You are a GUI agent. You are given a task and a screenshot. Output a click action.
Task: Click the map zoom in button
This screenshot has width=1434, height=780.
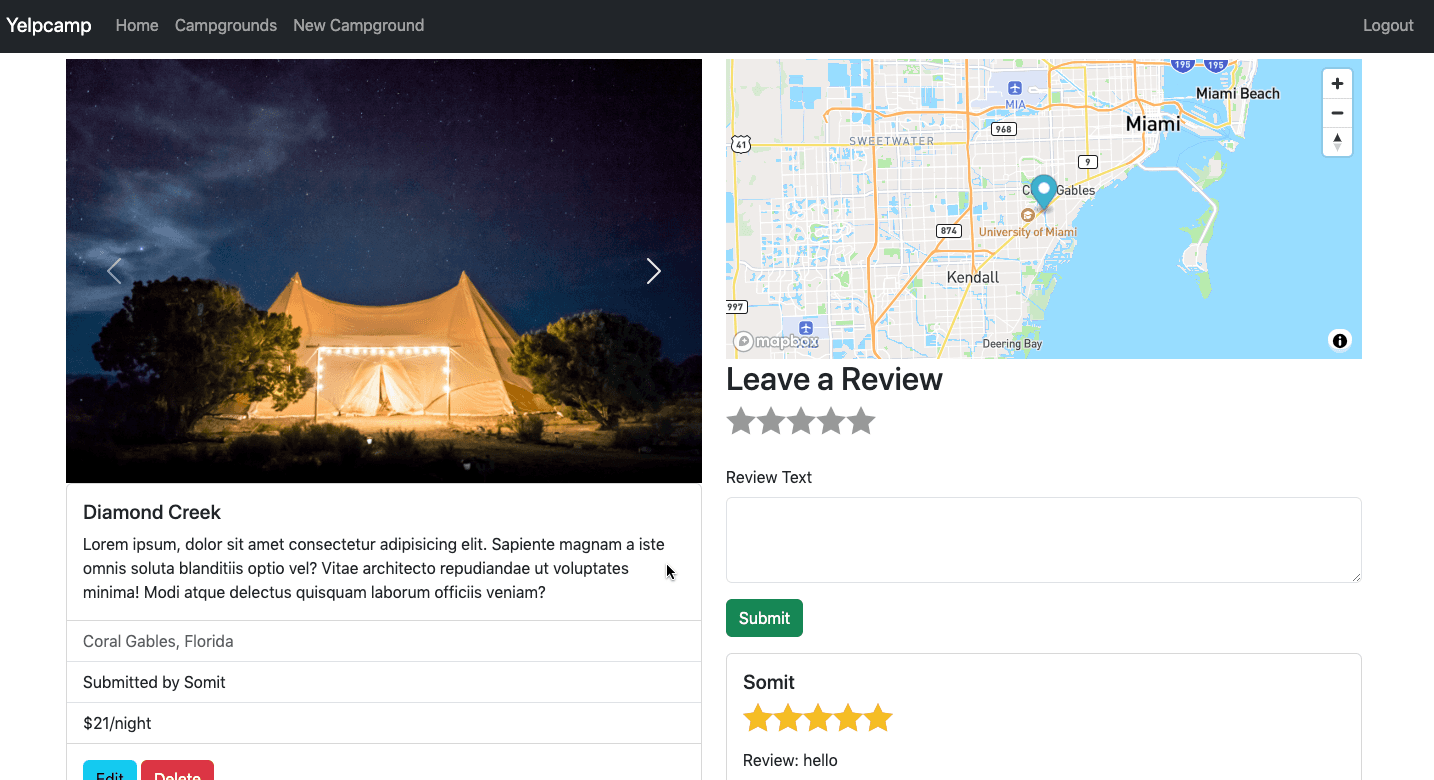click(x=1337, y=84)
